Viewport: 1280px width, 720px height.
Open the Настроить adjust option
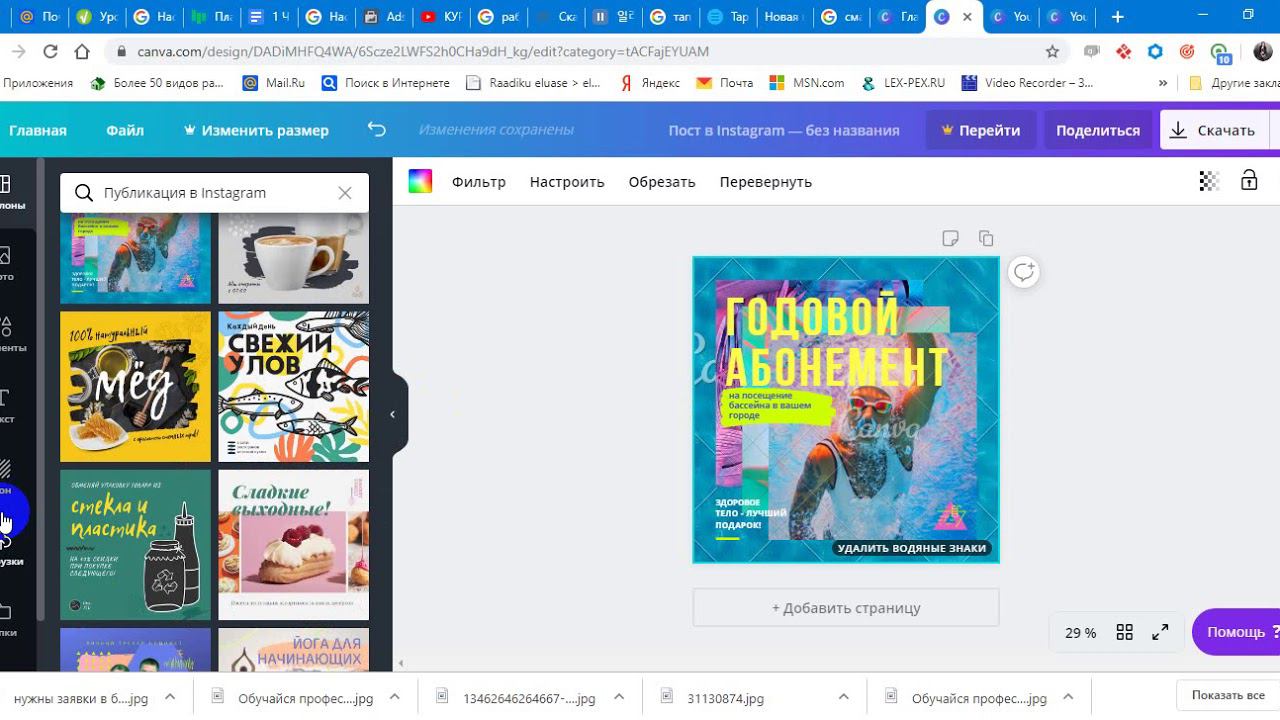point(567,182)
